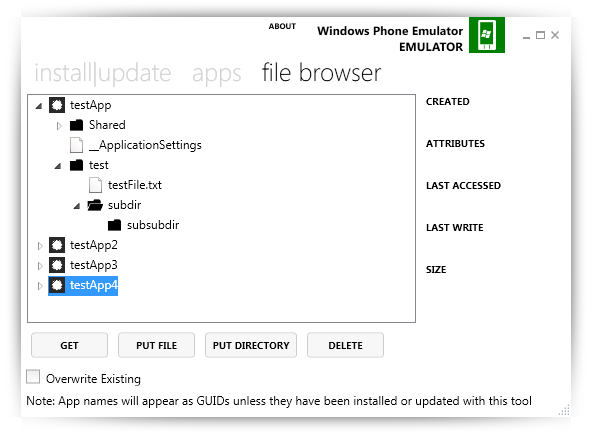Select the testApp2 label
The image size is (596, 434).
pyautogui.click(x=94, y=245)
